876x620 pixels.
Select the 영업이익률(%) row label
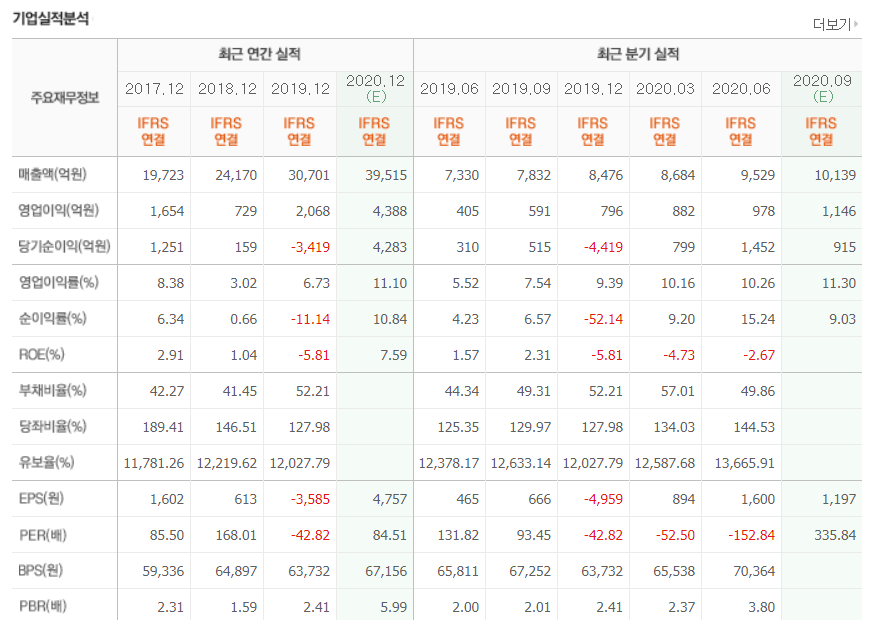pyautogui.click(x=59, y=283)
